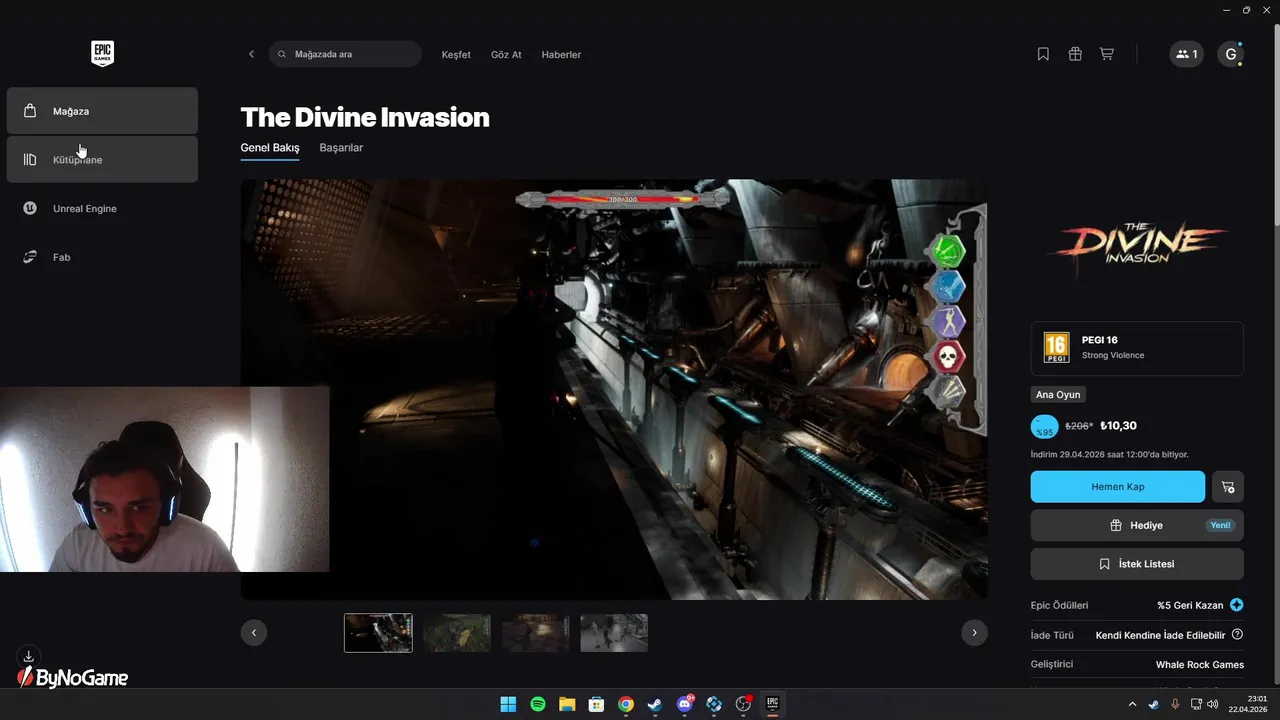Click the Ana Oyun label
The width and height of the screenshot is (1280, 720).
pyautogui.click(x=1058, y=395)
